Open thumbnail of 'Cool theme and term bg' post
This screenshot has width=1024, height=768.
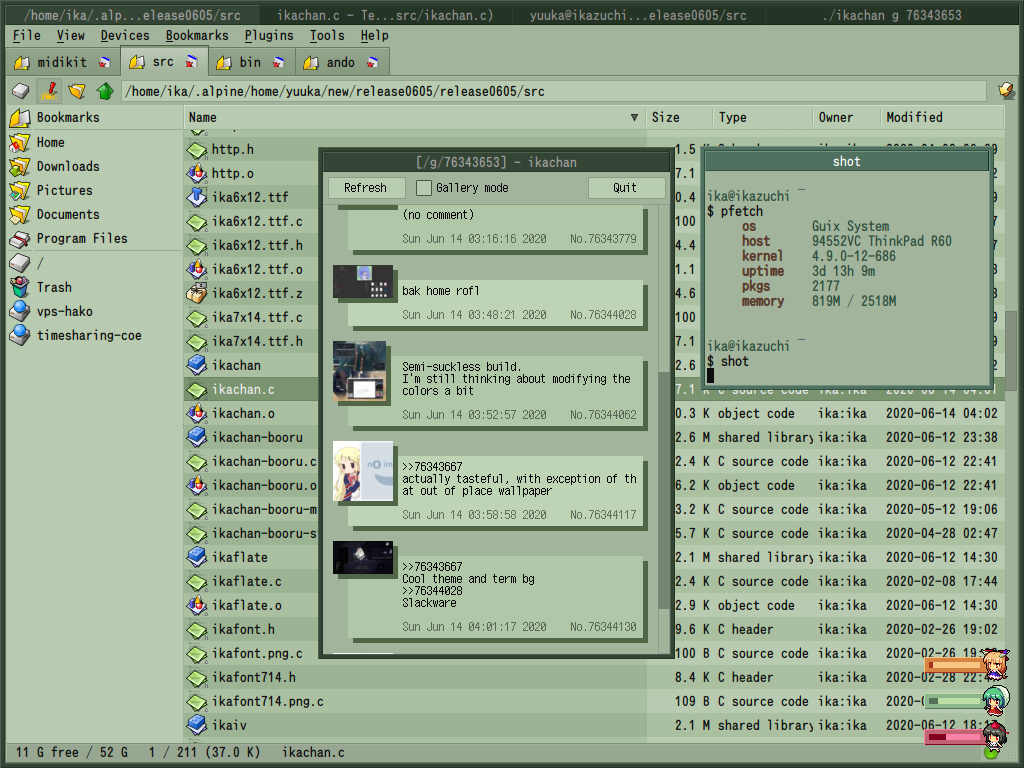[x=363, y=558]
